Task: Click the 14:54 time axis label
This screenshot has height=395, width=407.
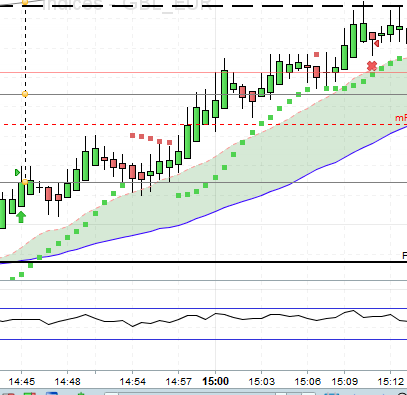Action: (133, 381)
